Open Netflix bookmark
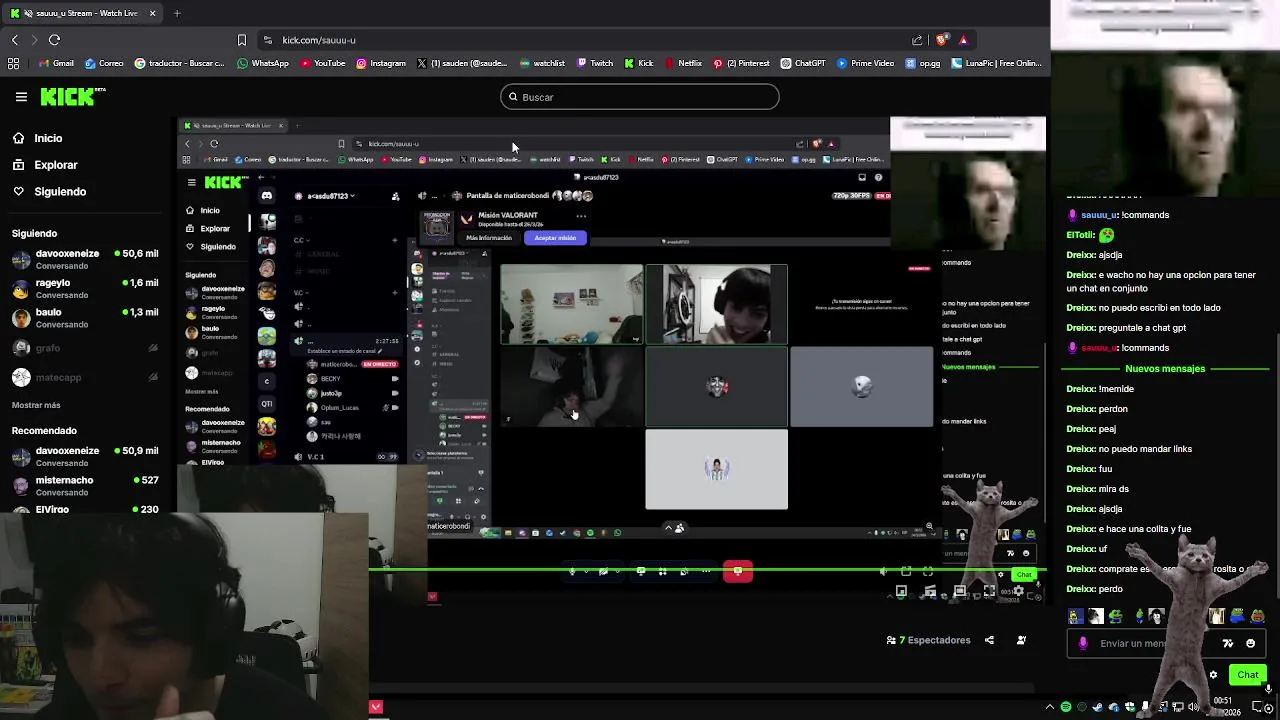 coord(683,63)
